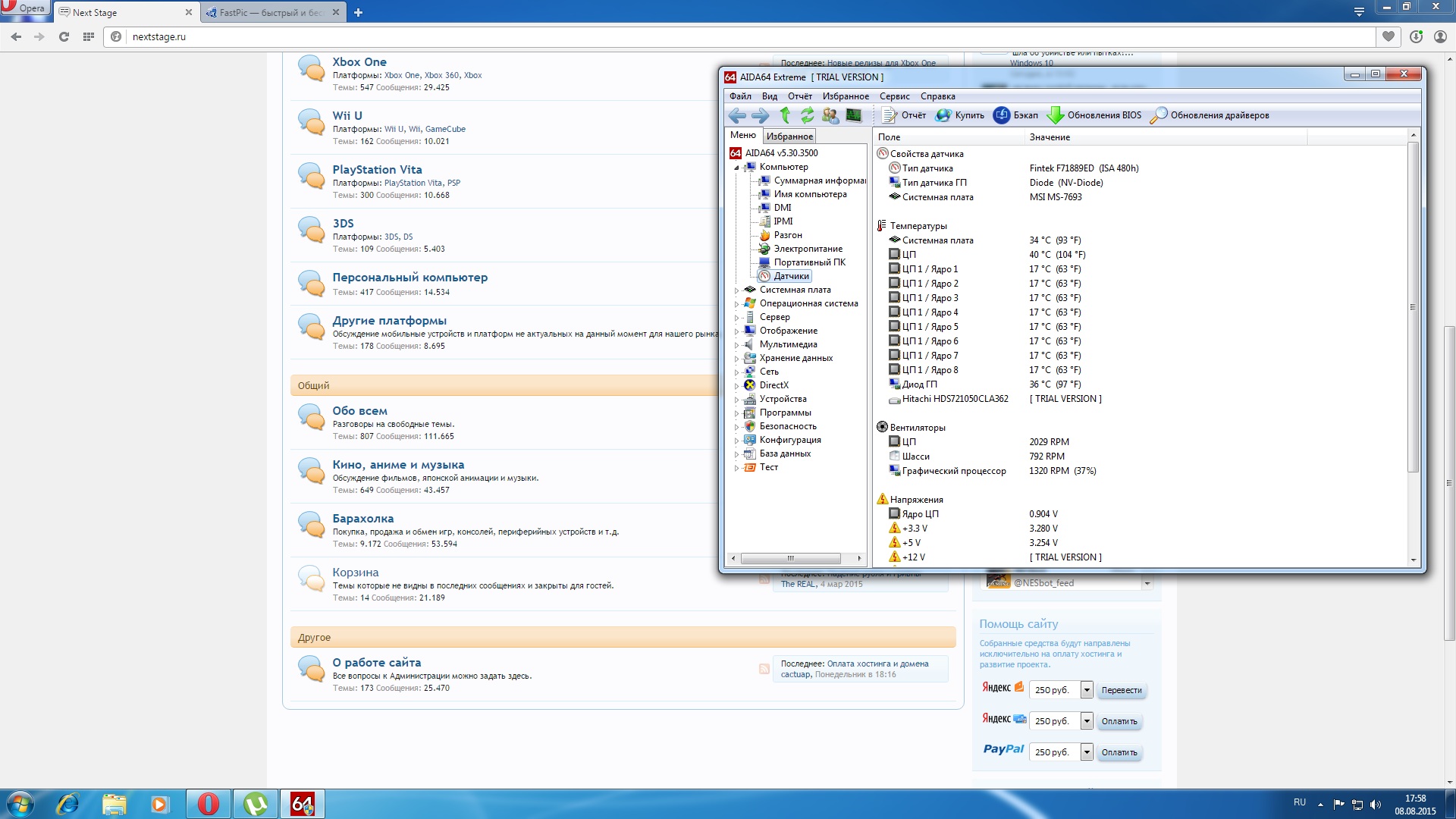Reload the page in Opera
Screen dimensions: 1456x819
point(64,36)
